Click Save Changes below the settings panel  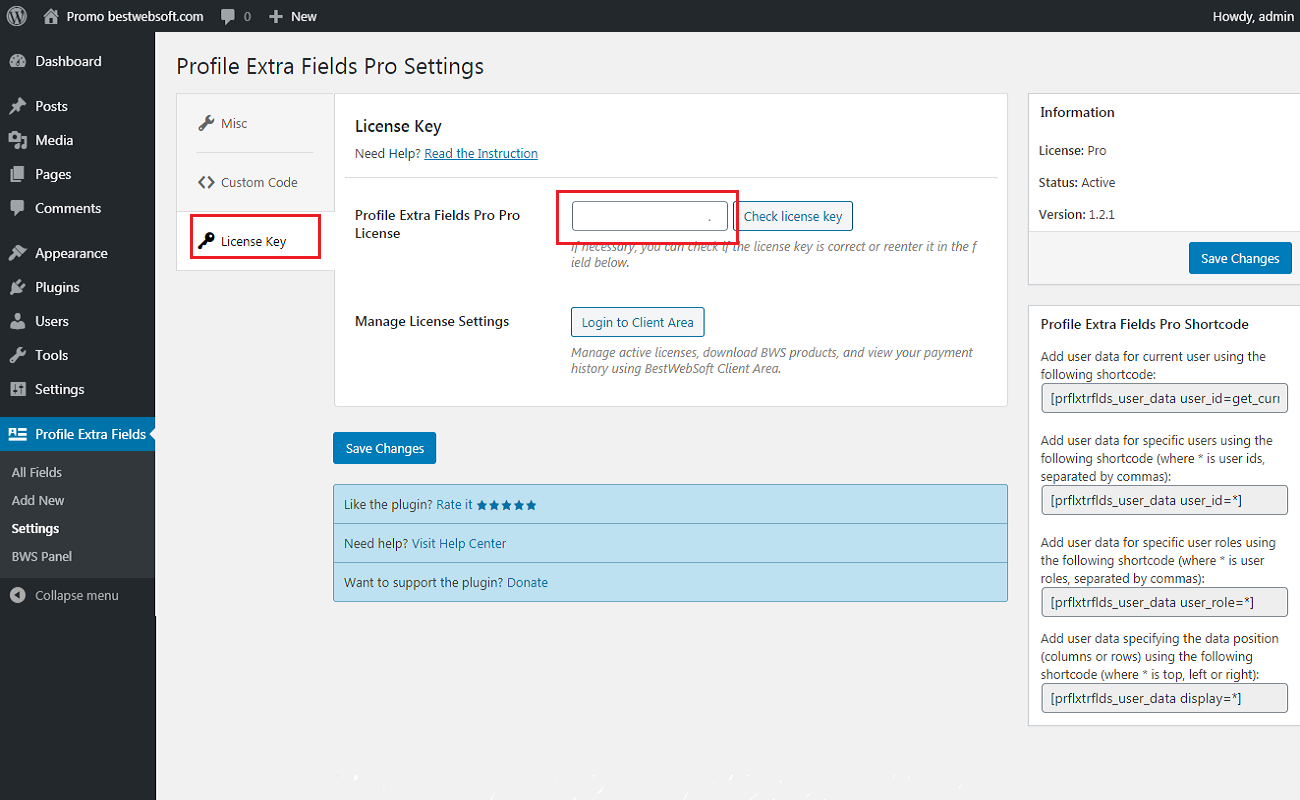tap(384, 448)
